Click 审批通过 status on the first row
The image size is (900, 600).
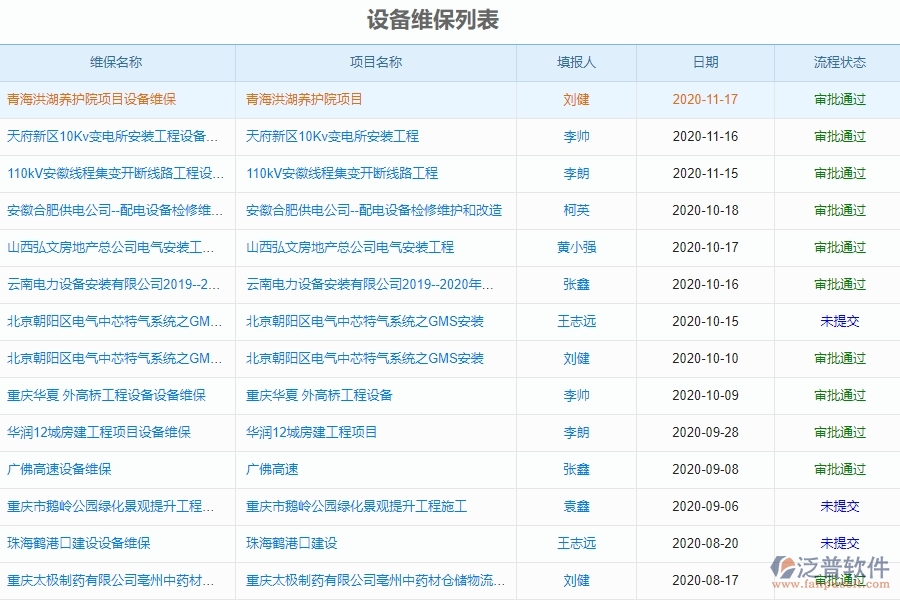(838, 98)
